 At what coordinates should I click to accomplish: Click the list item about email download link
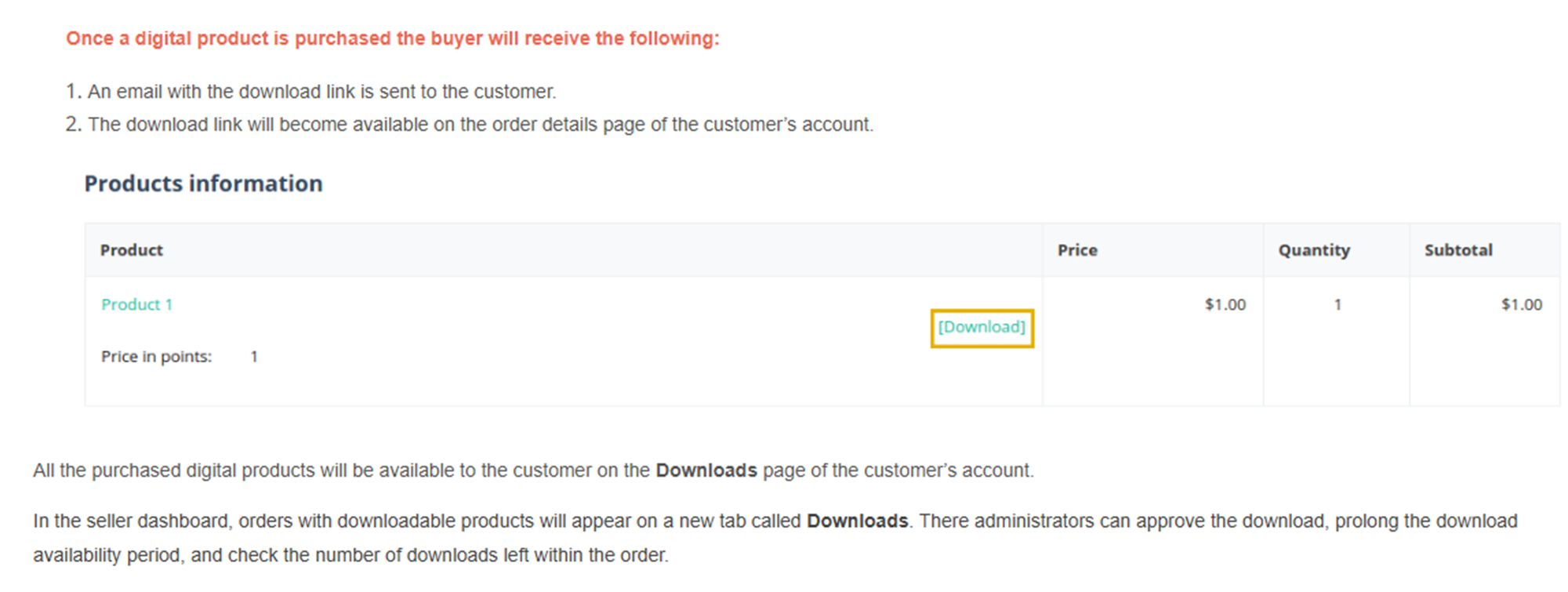click(310, 92)
